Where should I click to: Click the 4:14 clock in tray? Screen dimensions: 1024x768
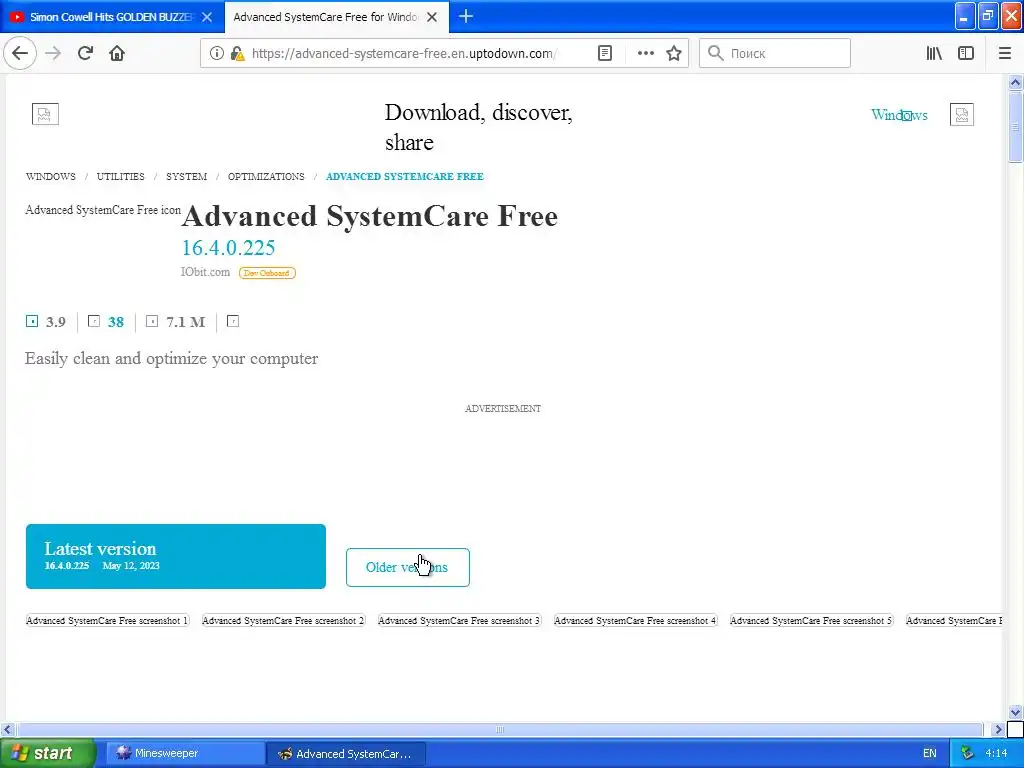[996, 754]
